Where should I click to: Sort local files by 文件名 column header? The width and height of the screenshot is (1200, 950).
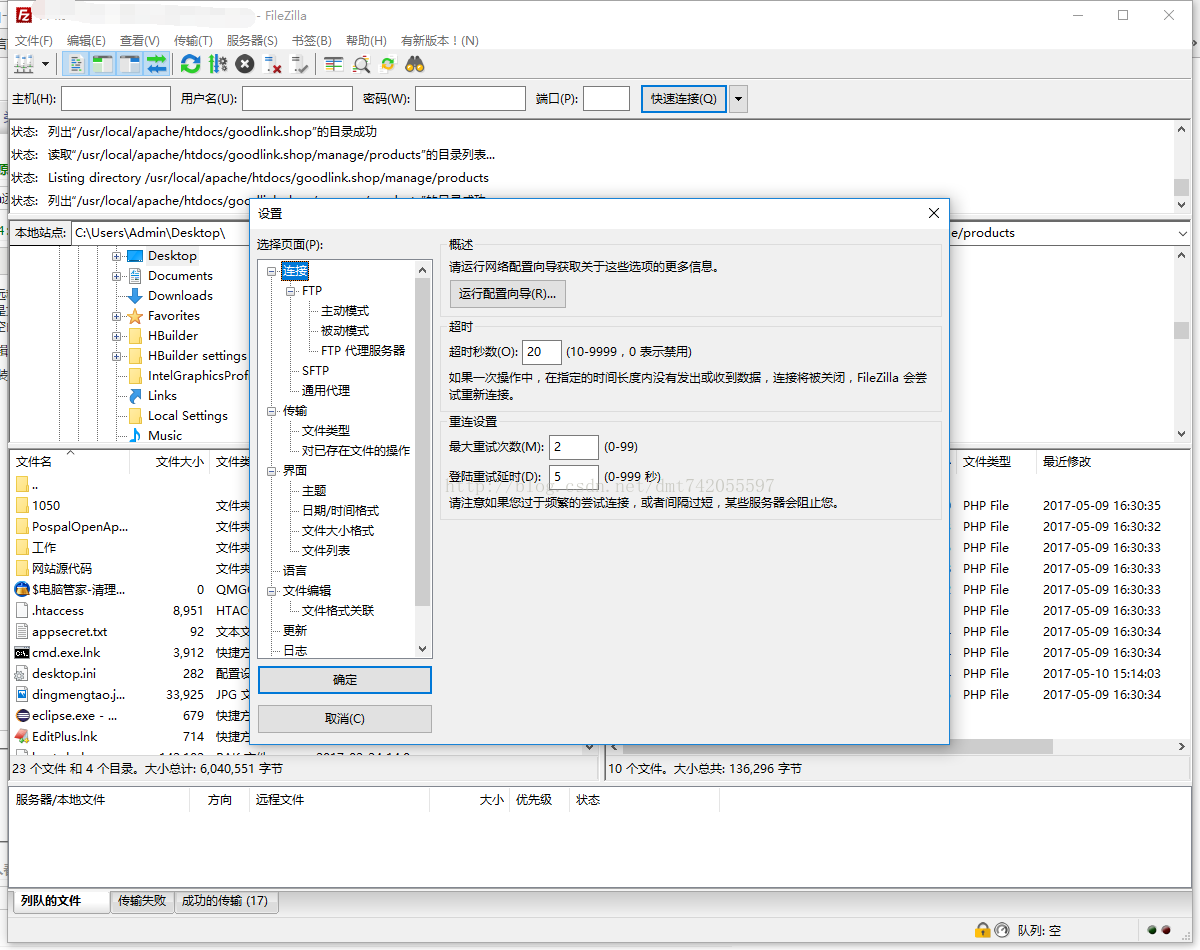coord(69,462)
